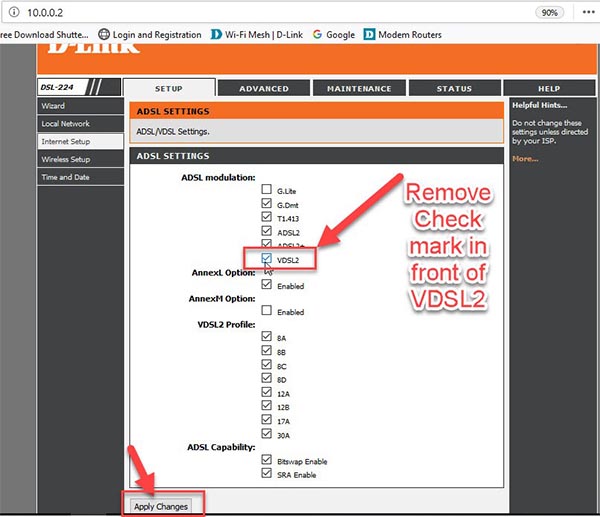Screen dimensions: 600x517
Task: Open Time and Date in the sidebar
Action: (80, 177)
